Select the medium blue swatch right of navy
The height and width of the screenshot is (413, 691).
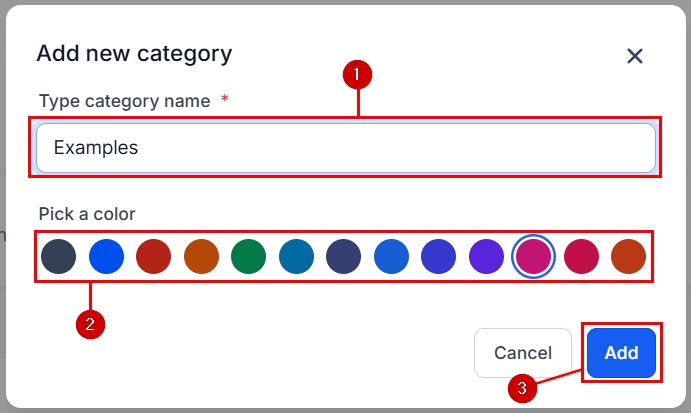[x=391, y=257]
